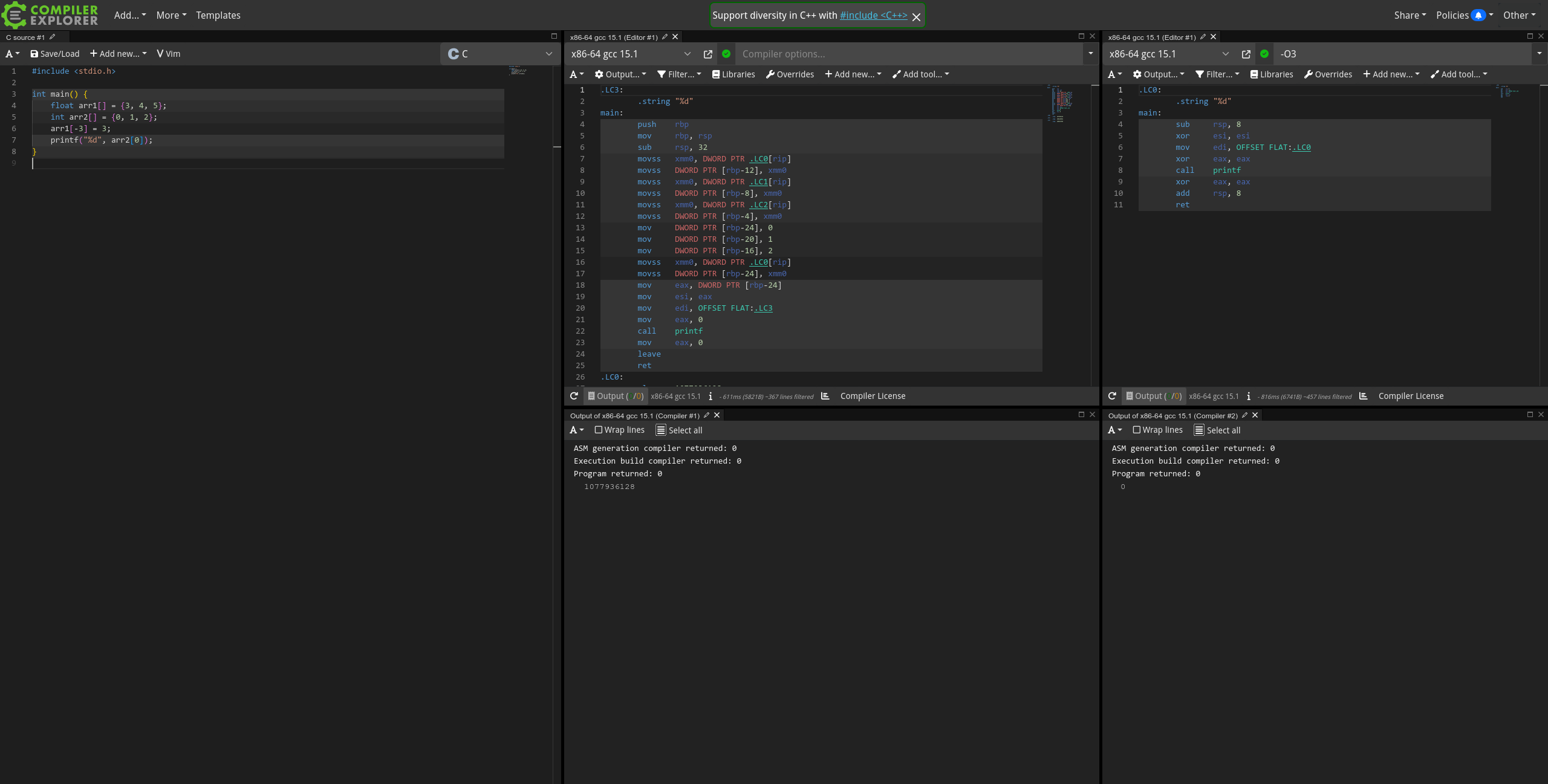This screenshot has height=784, width=1548.
Task: Open compiler #1 Libraries
Action: [x=733, y=74]
